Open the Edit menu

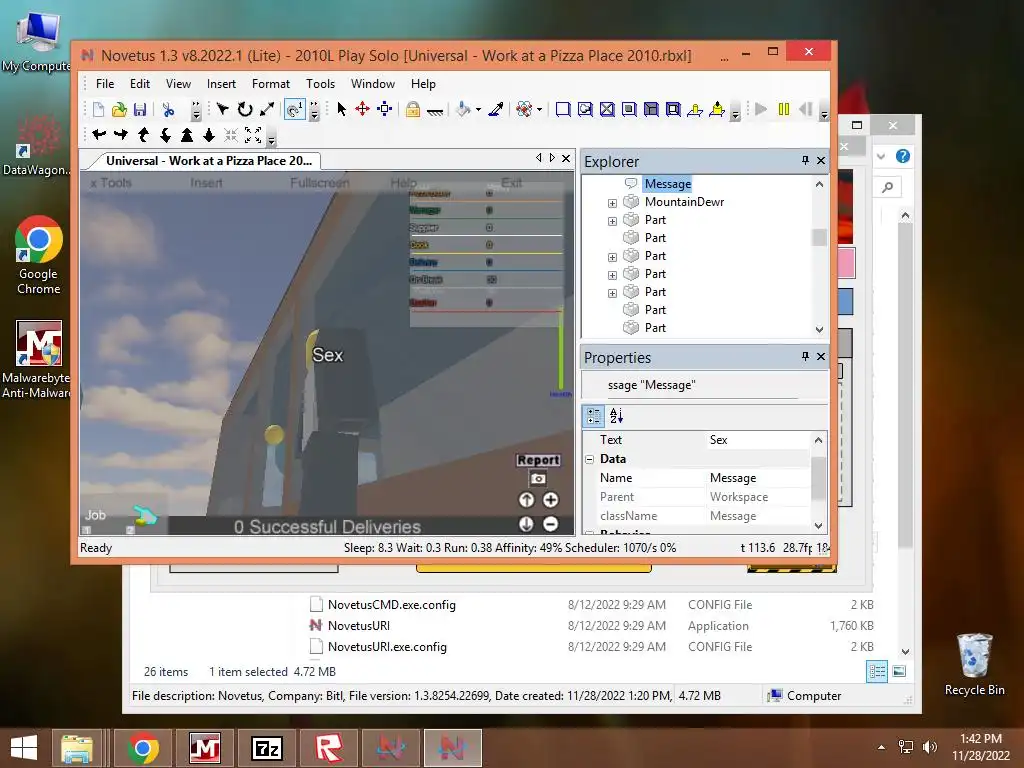pos(140,84)
